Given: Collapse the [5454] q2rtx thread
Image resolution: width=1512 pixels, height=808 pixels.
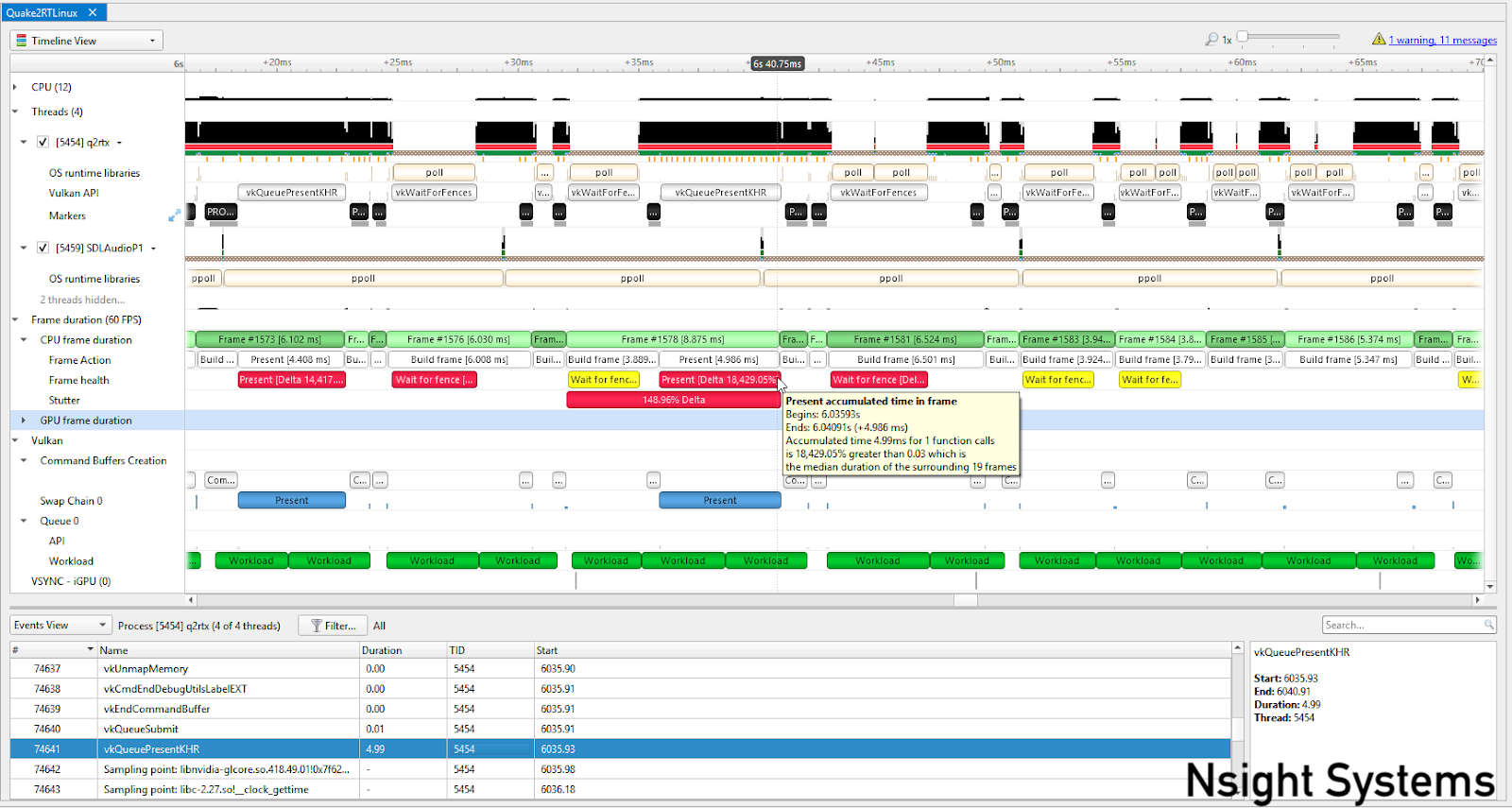Looking at the screenshot, I should [x=24, y=142].
